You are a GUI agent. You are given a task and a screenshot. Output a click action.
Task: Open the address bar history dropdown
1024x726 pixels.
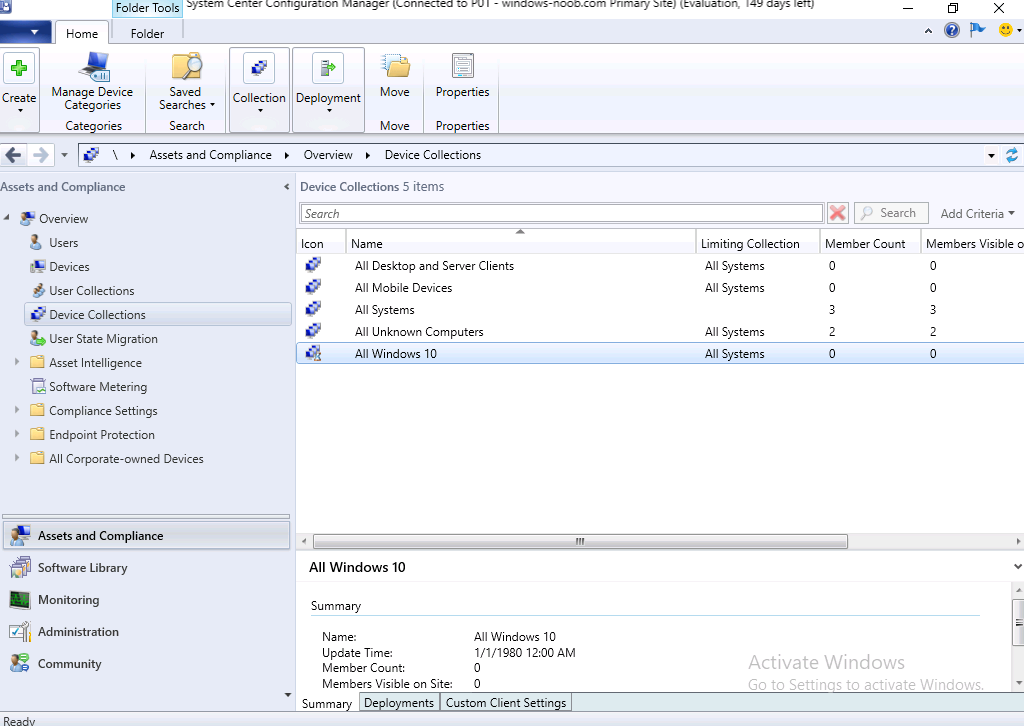click(991, 155)
